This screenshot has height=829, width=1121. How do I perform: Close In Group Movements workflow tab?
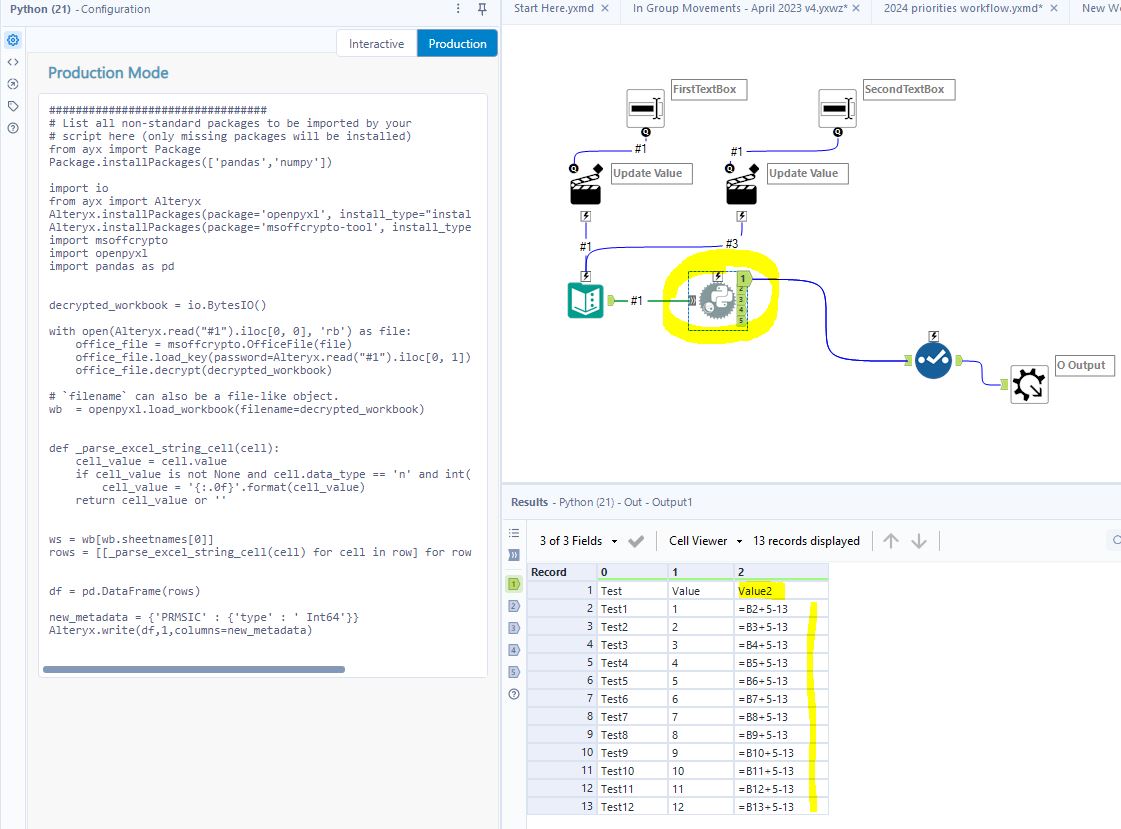tap(857, 8)
